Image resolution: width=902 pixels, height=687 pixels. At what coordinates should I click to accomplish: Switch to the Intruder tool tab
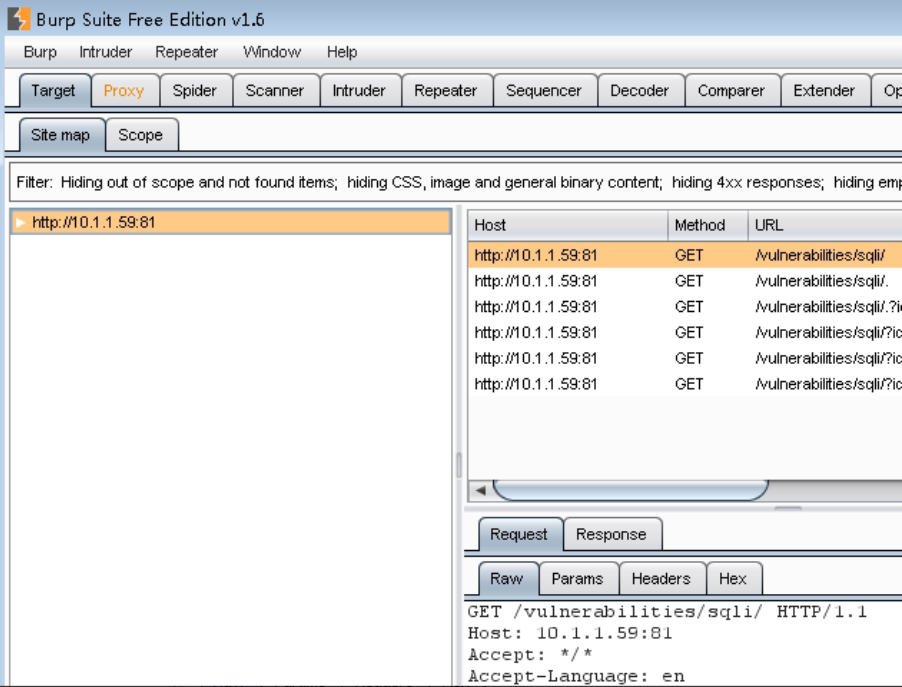[360, 91]
